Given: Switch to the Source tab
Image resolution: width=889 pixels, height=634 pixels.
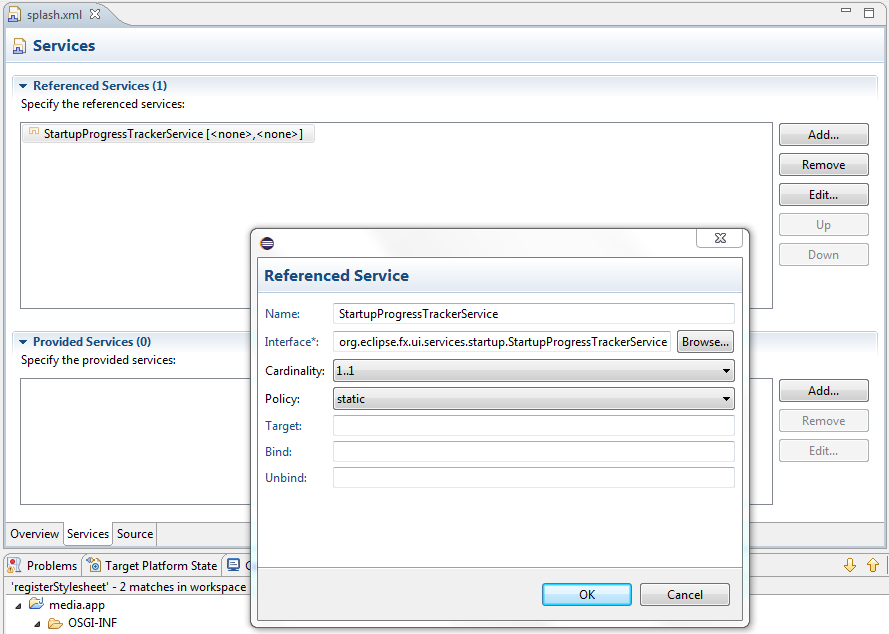Looking at the screenshot, I should click(x=135, y=534).
